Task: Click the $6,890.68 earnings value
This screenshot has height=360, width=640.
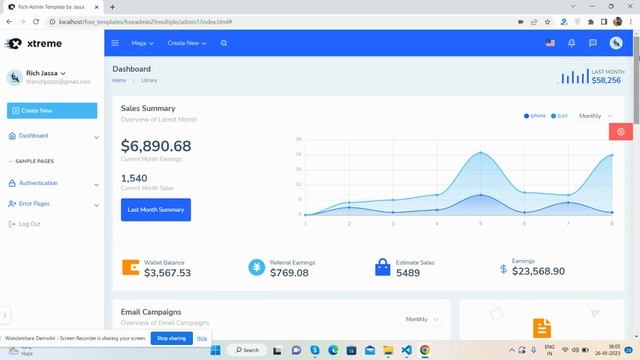Action: [156, 146]
